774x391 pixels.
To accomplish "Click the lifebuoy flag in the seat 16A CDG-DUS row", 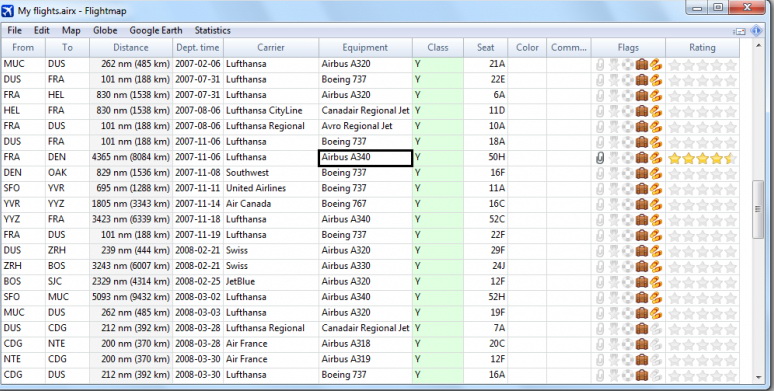I will tap(627, 376).
